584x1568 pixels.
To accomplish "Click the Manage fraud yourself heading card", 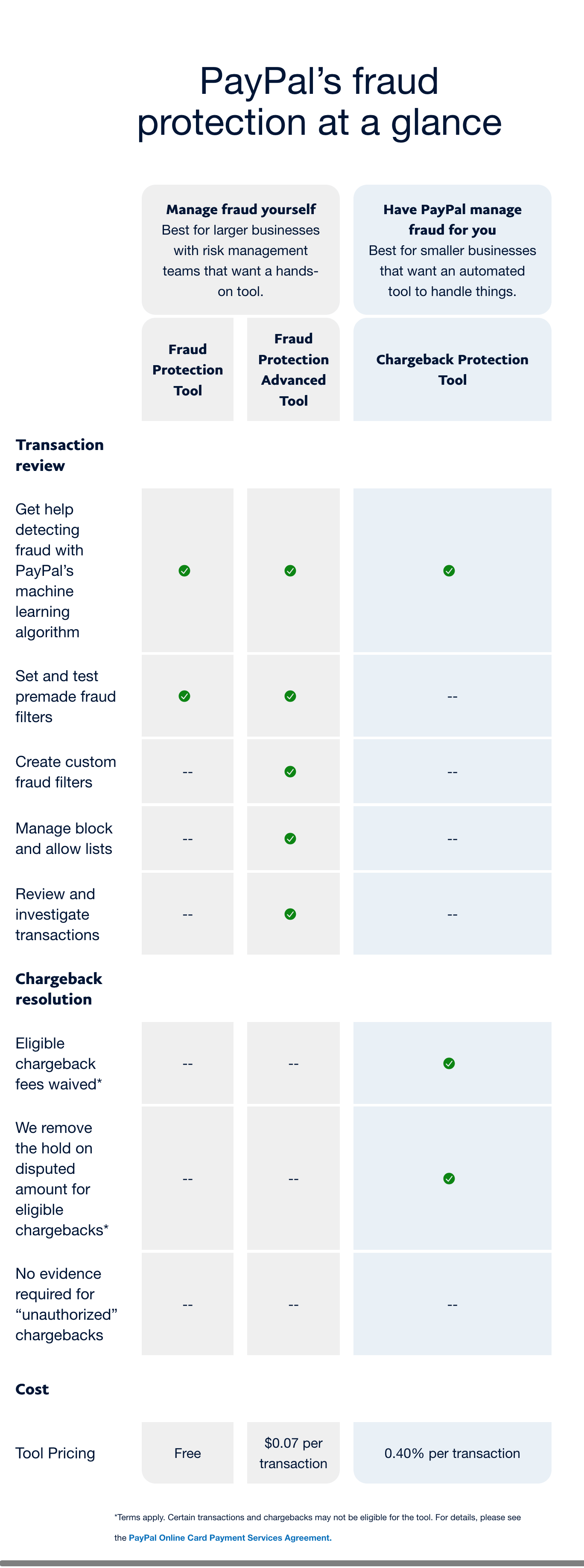I will [240, 250].
